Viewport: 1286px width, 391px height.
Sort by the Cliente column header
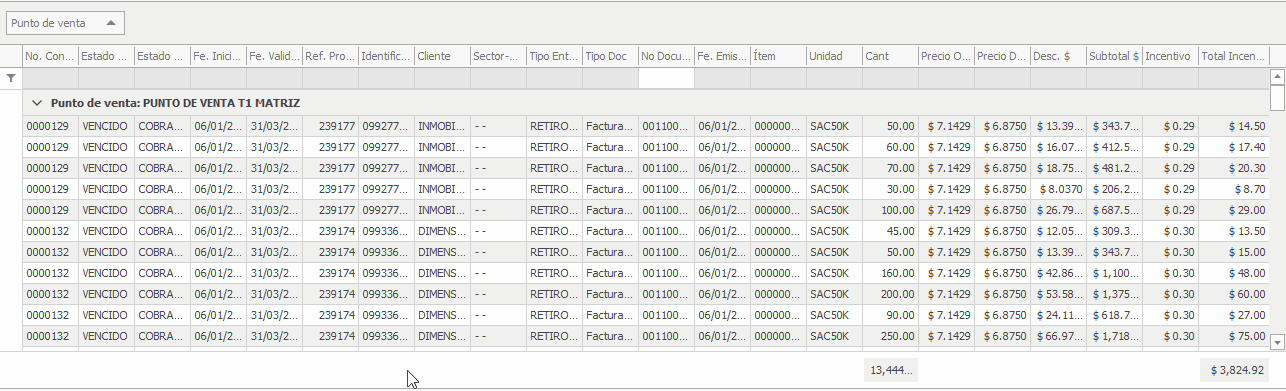(x=442, y=56)
